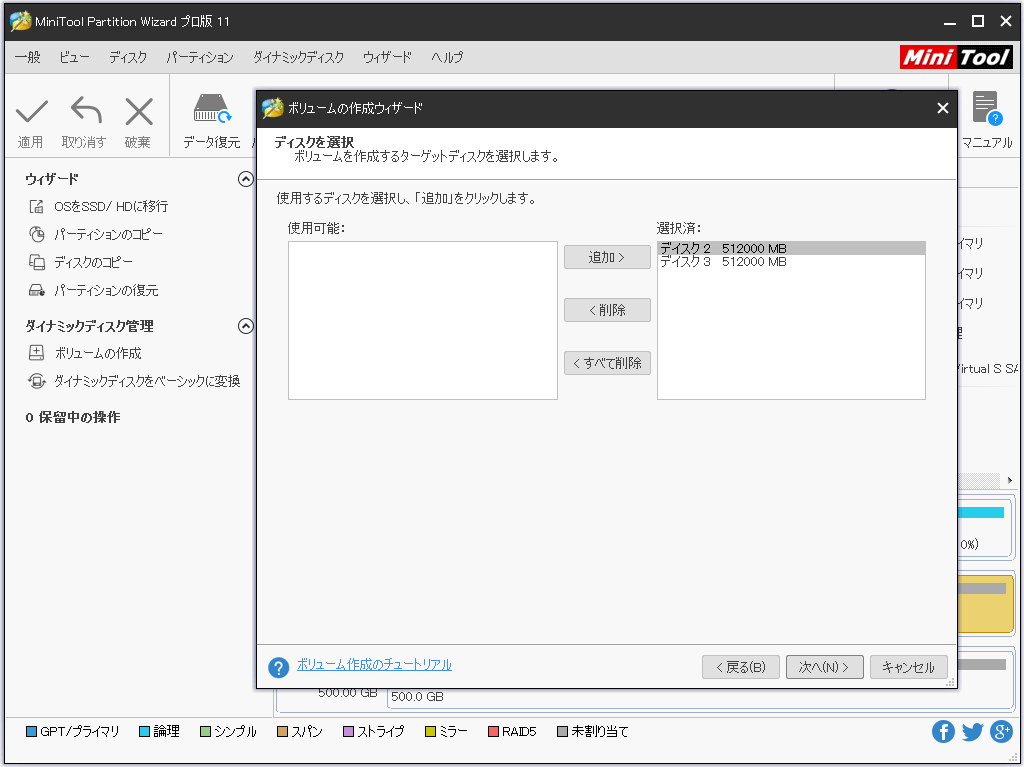Open the ディスク menu
Screen dimensions: 1024x767
coord(128,57)
